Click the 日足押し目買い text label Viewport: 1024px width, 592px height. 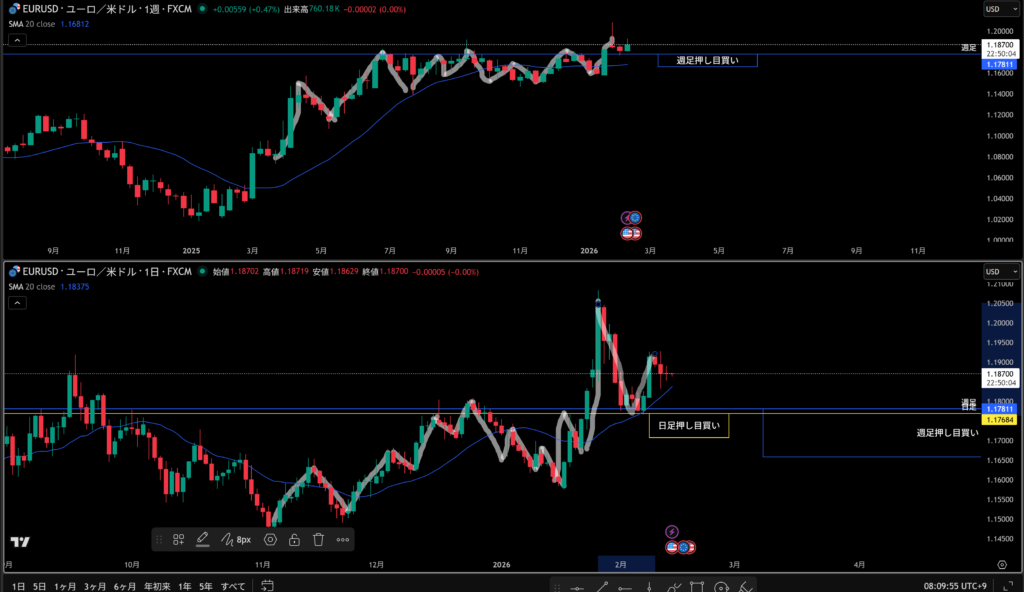(x=688, y=426)
